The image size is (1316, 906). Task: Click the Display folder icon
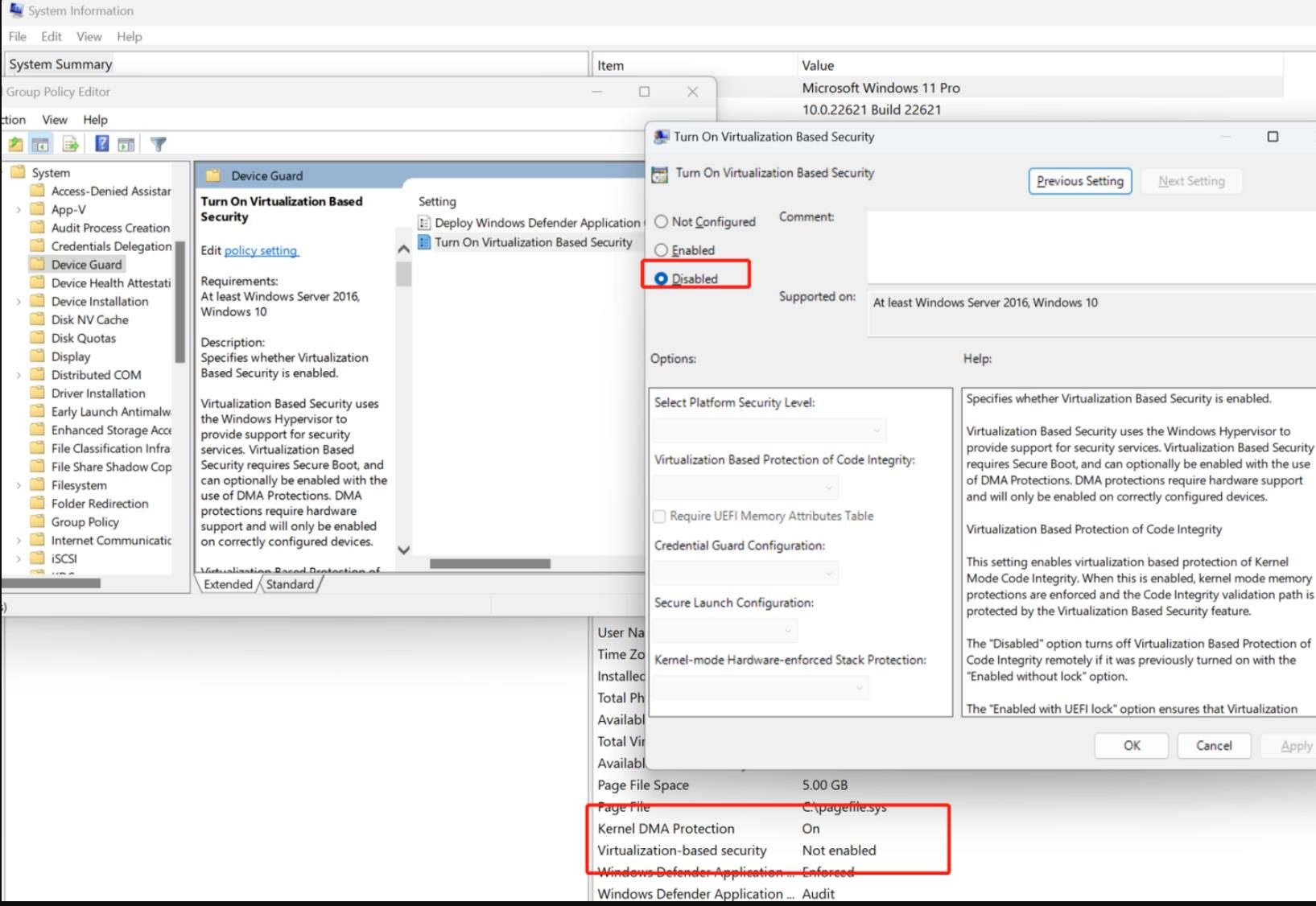click(37, 356)
